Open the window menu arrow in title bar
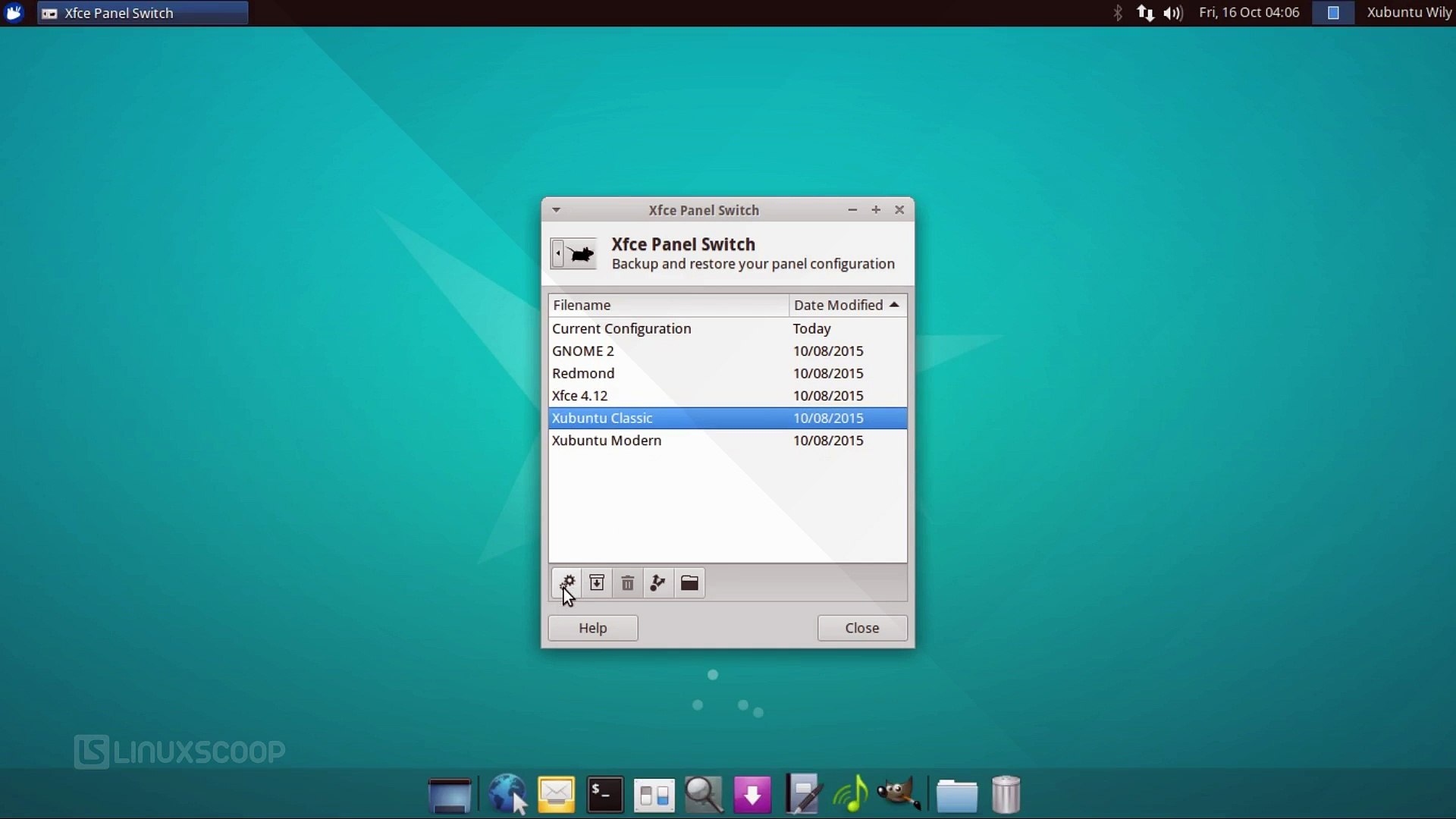This screenshot has height=819, width=1456. tap(556, 210)
